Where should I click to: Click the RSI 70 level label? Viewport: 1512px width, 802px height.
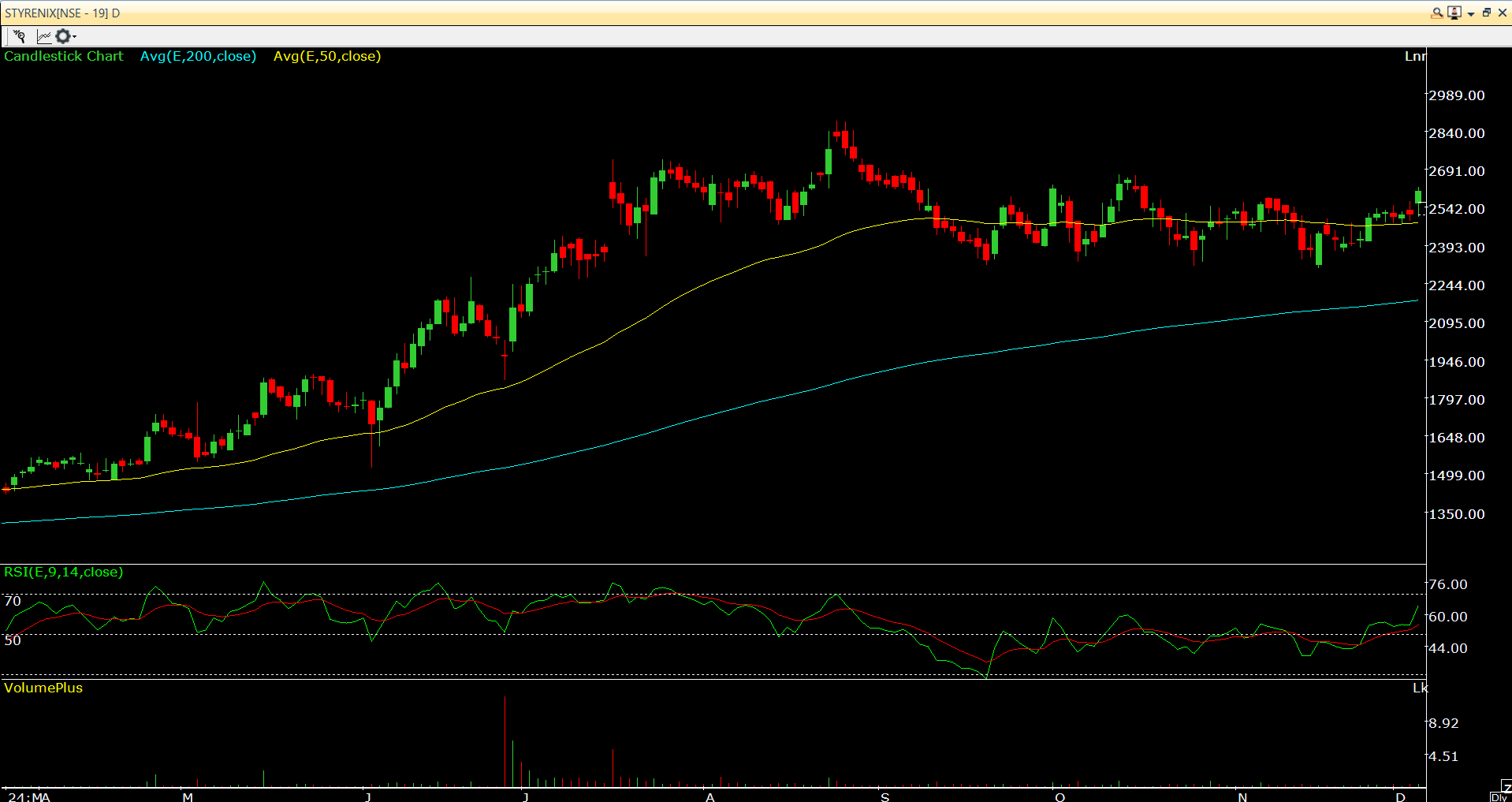(x=13, y=601)
